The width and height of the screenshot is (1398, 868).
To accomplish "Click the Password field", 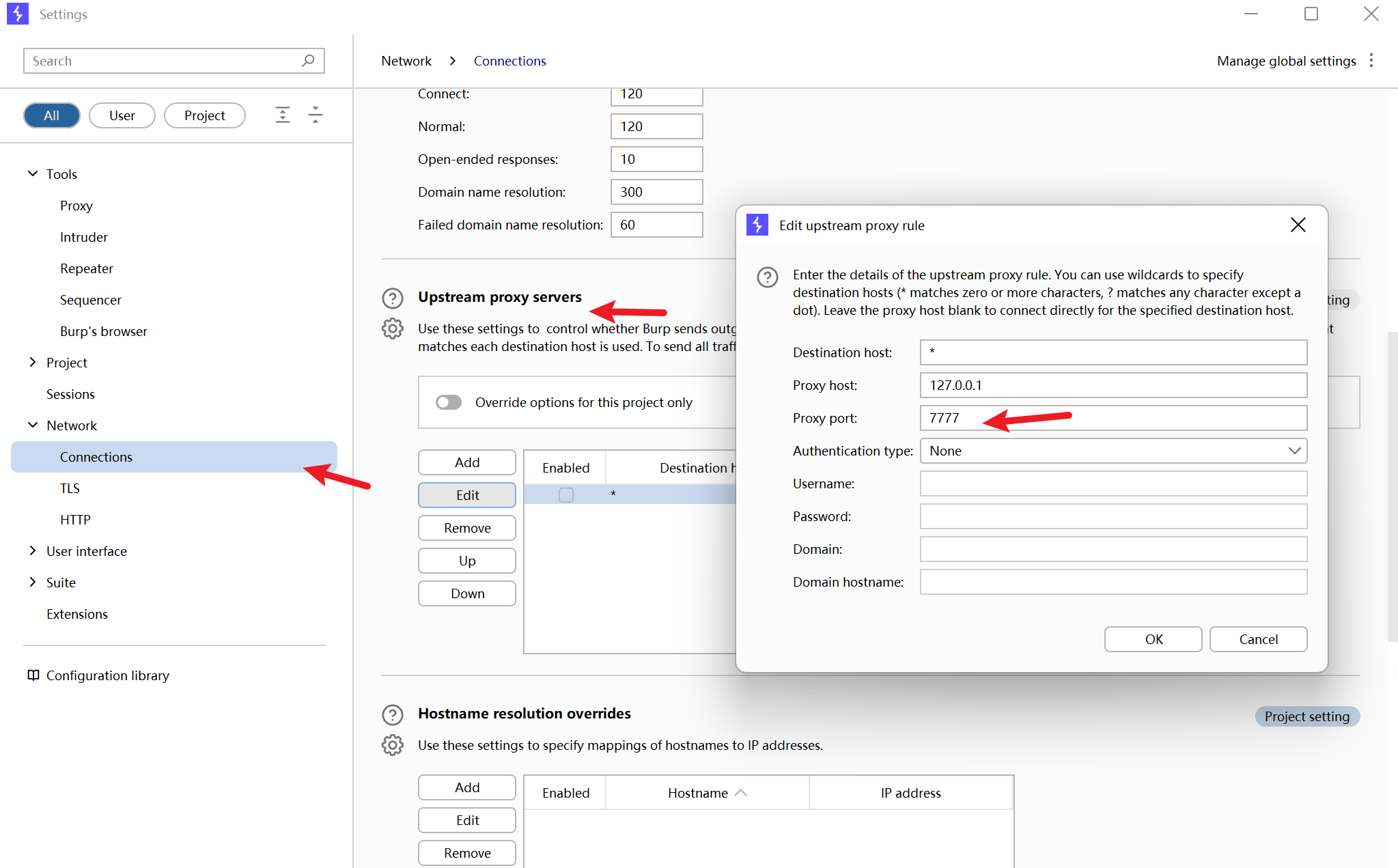I will 1113,516.
